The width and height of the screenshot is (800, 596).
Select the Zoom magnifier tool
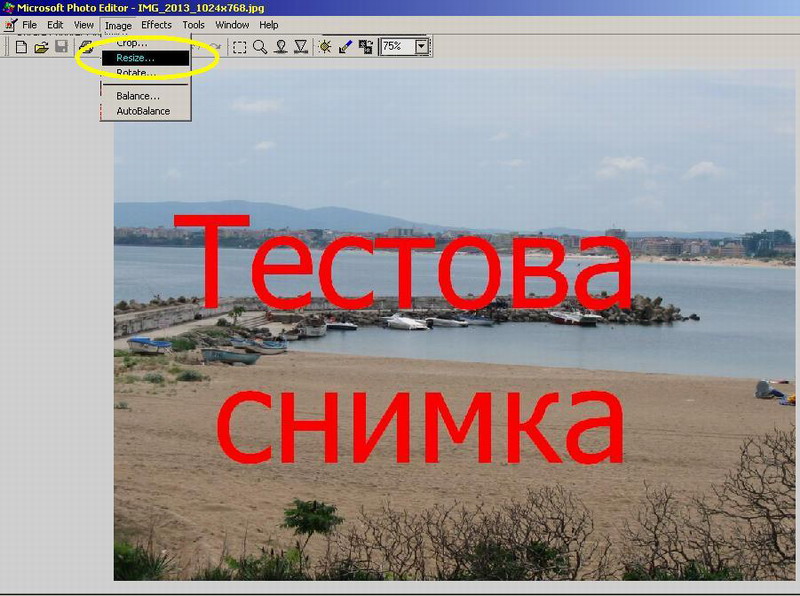(260, 47)
